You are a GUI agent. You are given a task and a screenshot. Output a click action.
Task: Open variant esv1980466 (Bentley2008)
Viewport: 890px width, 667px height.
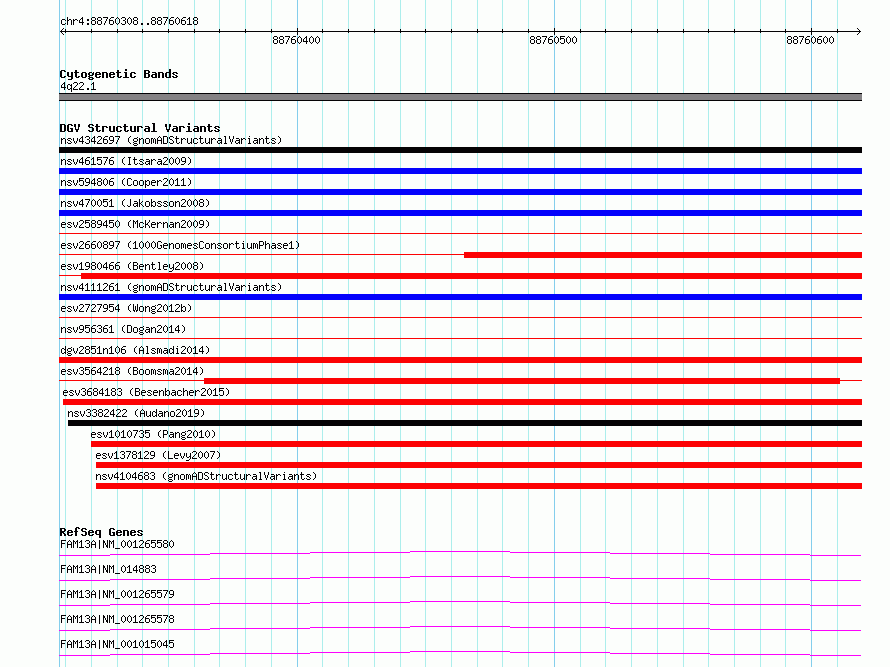[132, 266]
